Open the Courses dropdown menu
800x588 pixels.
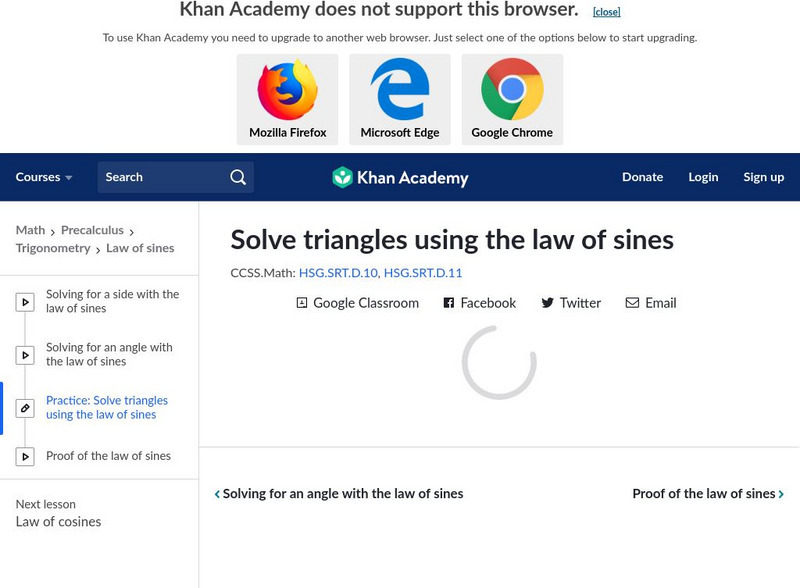44,177
